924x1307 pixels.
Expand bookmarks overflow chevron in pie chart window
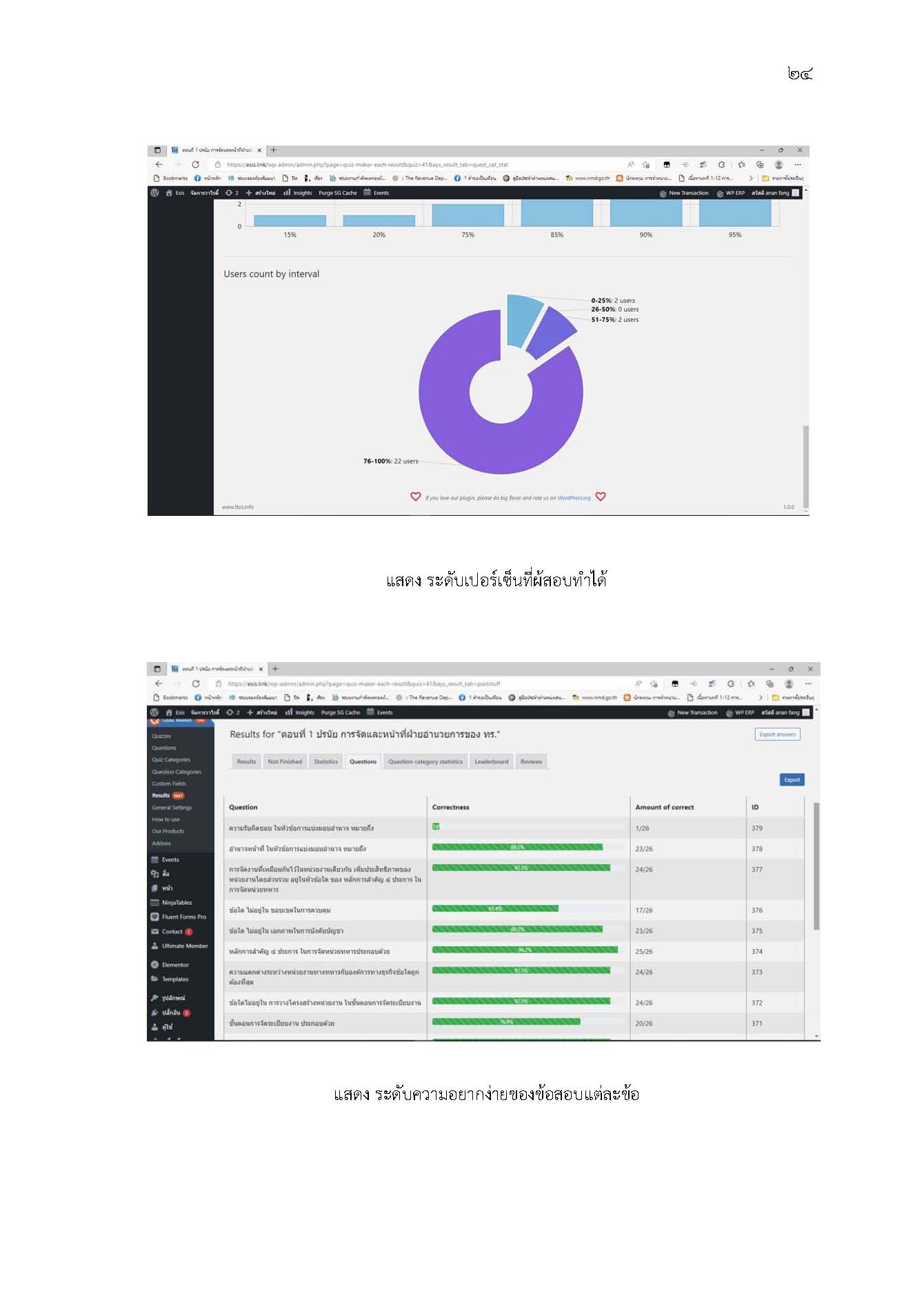tap(751, 178)
